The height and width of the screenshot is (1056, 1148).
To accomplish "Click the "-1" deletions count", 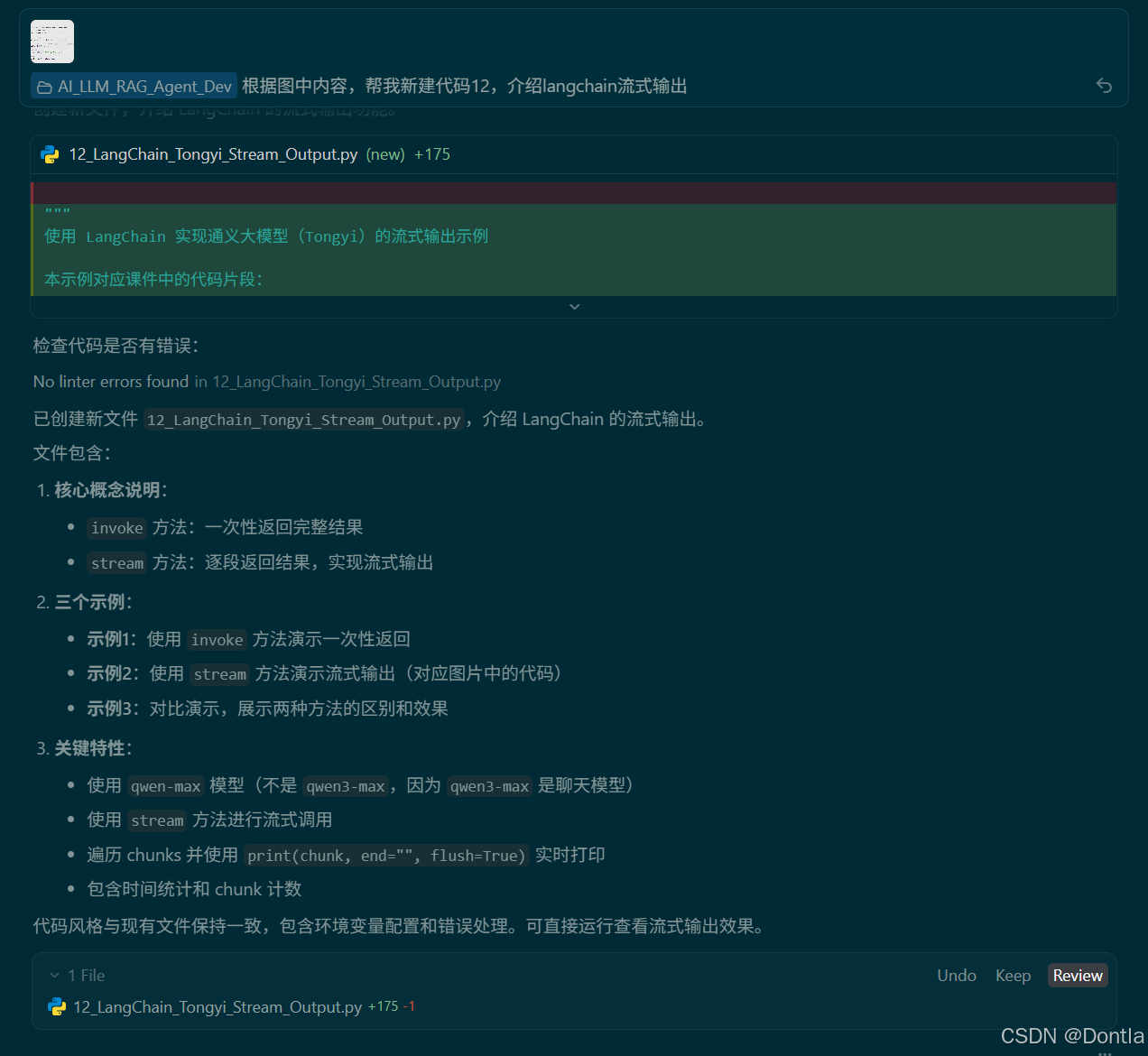I will pos(411,1005).
